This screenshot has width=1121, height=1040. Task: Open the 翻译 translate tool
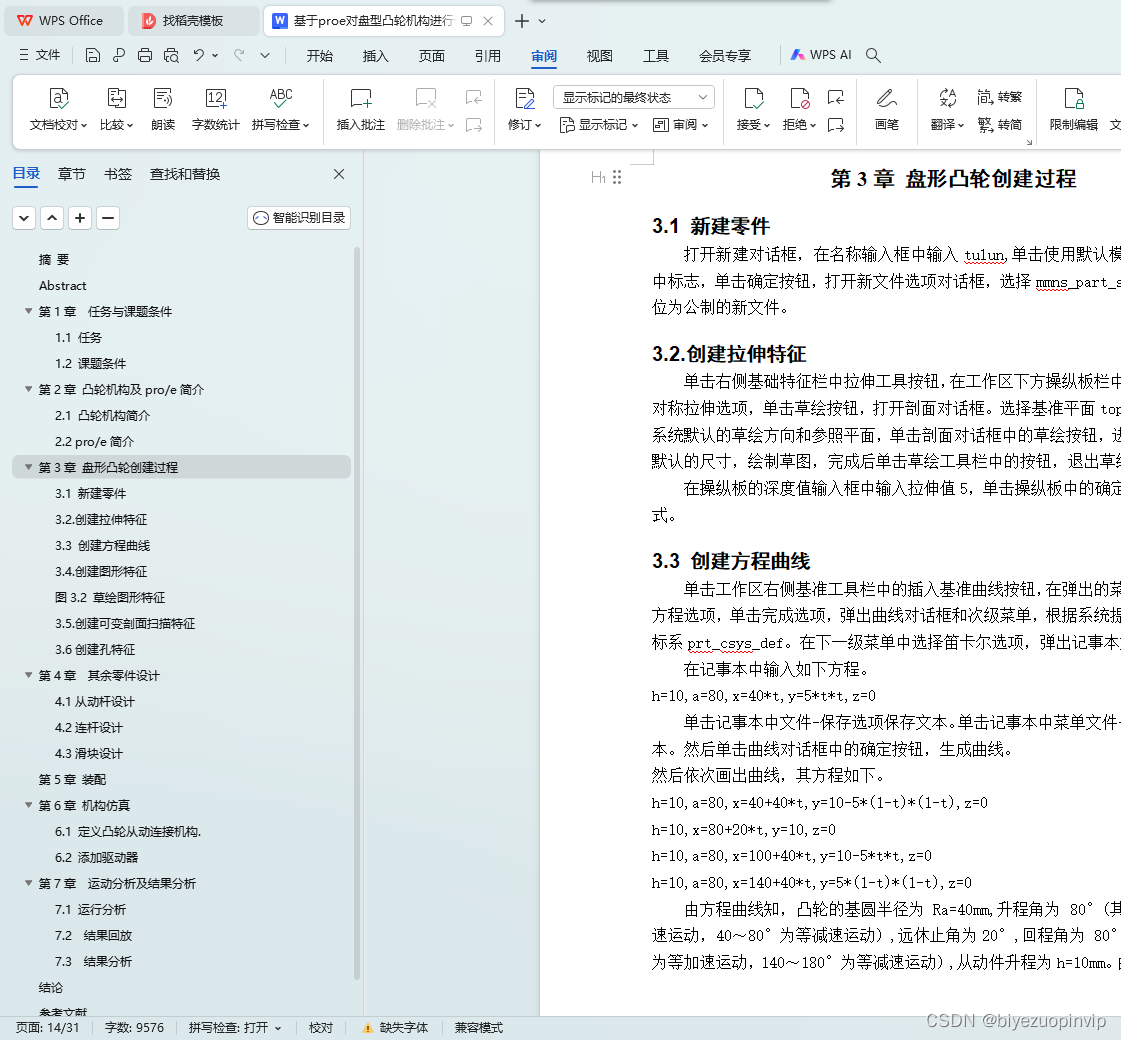(947, 109)
